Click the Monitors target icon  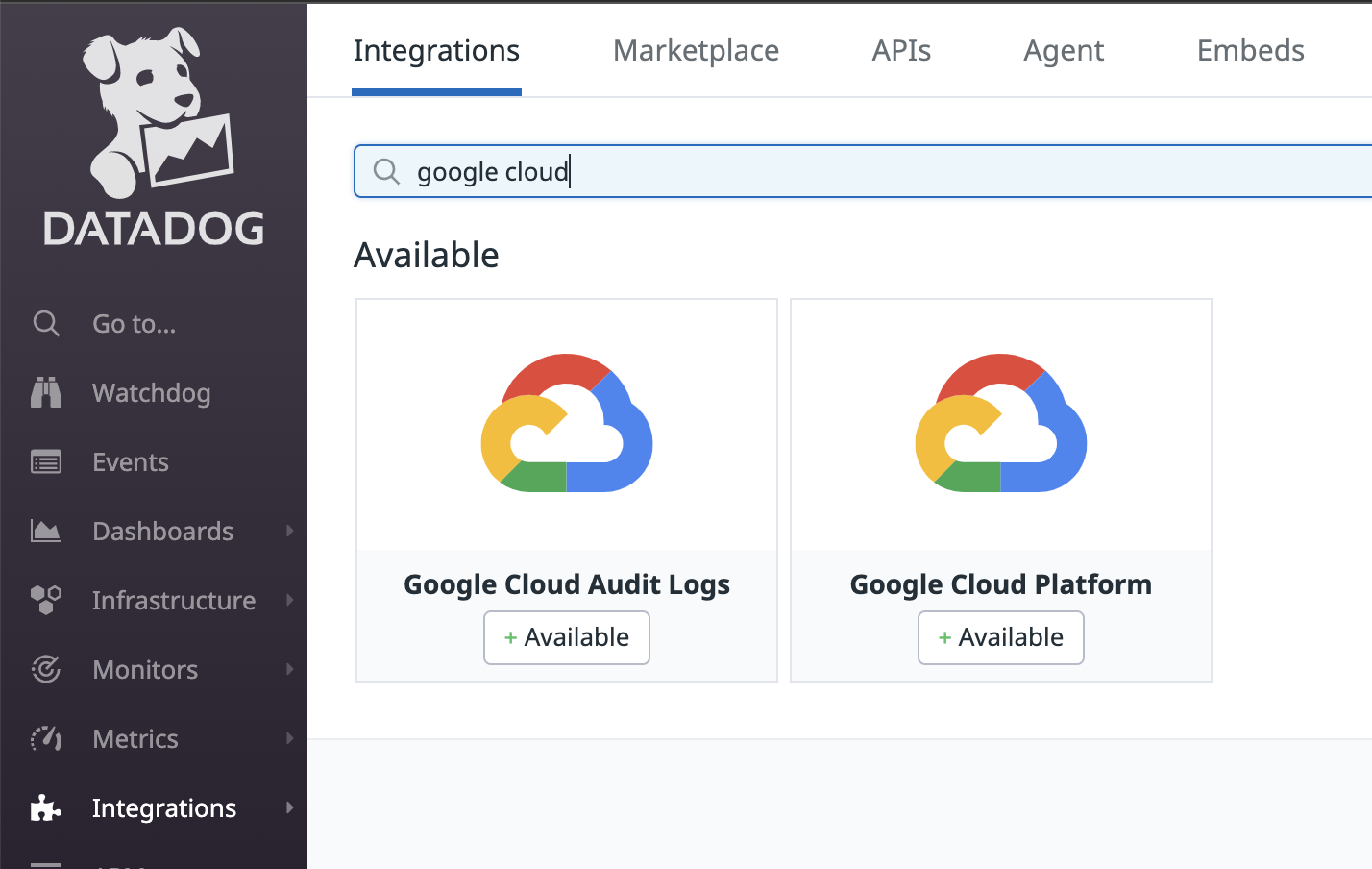pos(46,670)
